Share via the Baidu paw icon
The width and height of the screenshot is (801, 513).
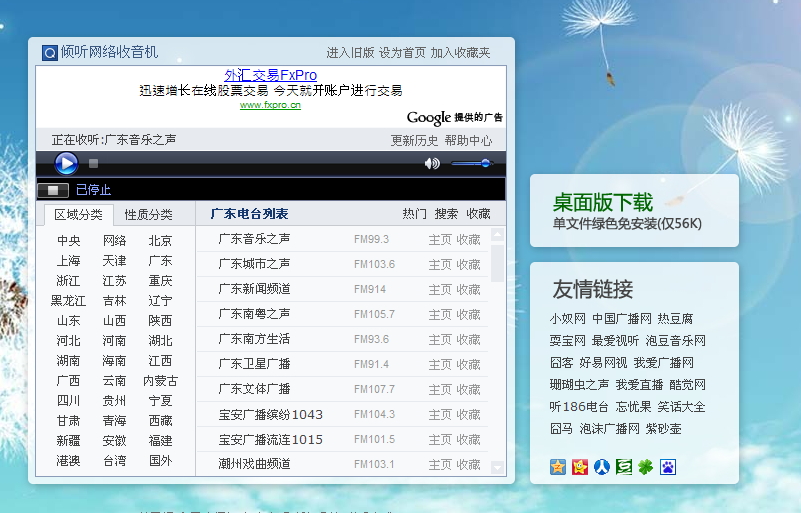[x=668, y=467]
